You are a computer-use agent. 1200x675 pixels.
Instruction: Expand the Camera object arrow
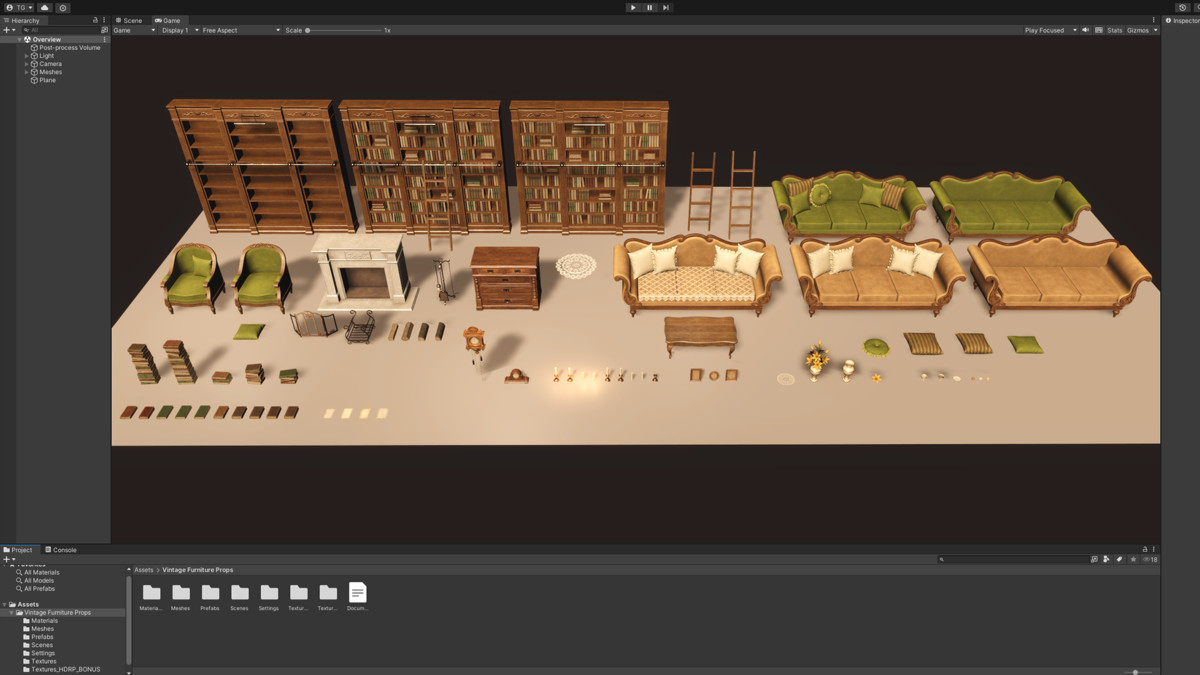pos(27,64)
